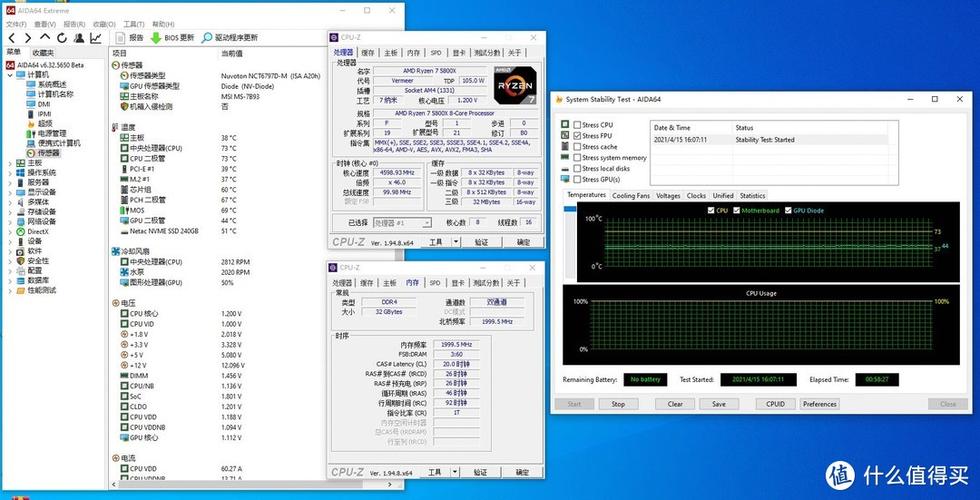This screenshot has height=500, width=980.
Task: Click the driver update magnifier icon
Action: [207, 38]
